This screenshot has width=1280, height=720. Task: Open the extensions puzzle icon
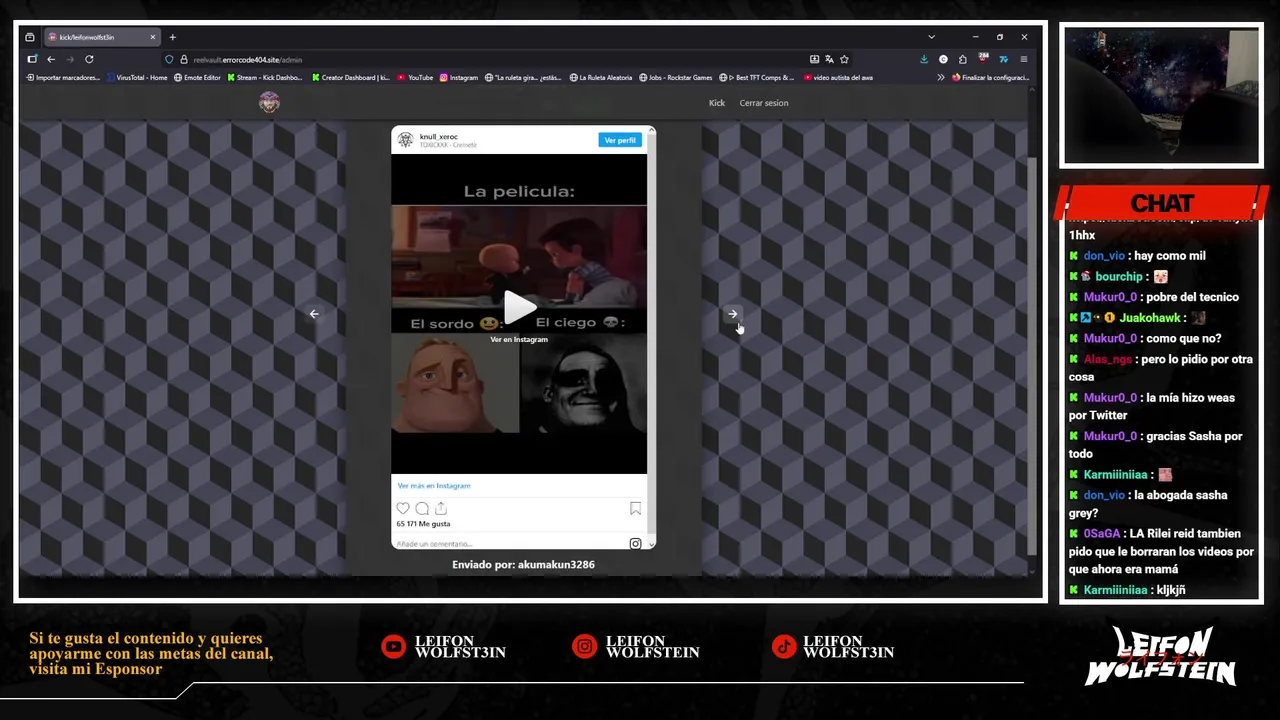tap(963, 59)
